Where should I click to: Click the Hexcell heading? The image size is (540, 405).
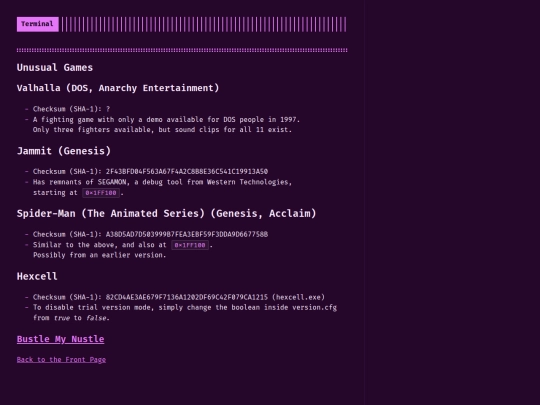click(37, 276)
